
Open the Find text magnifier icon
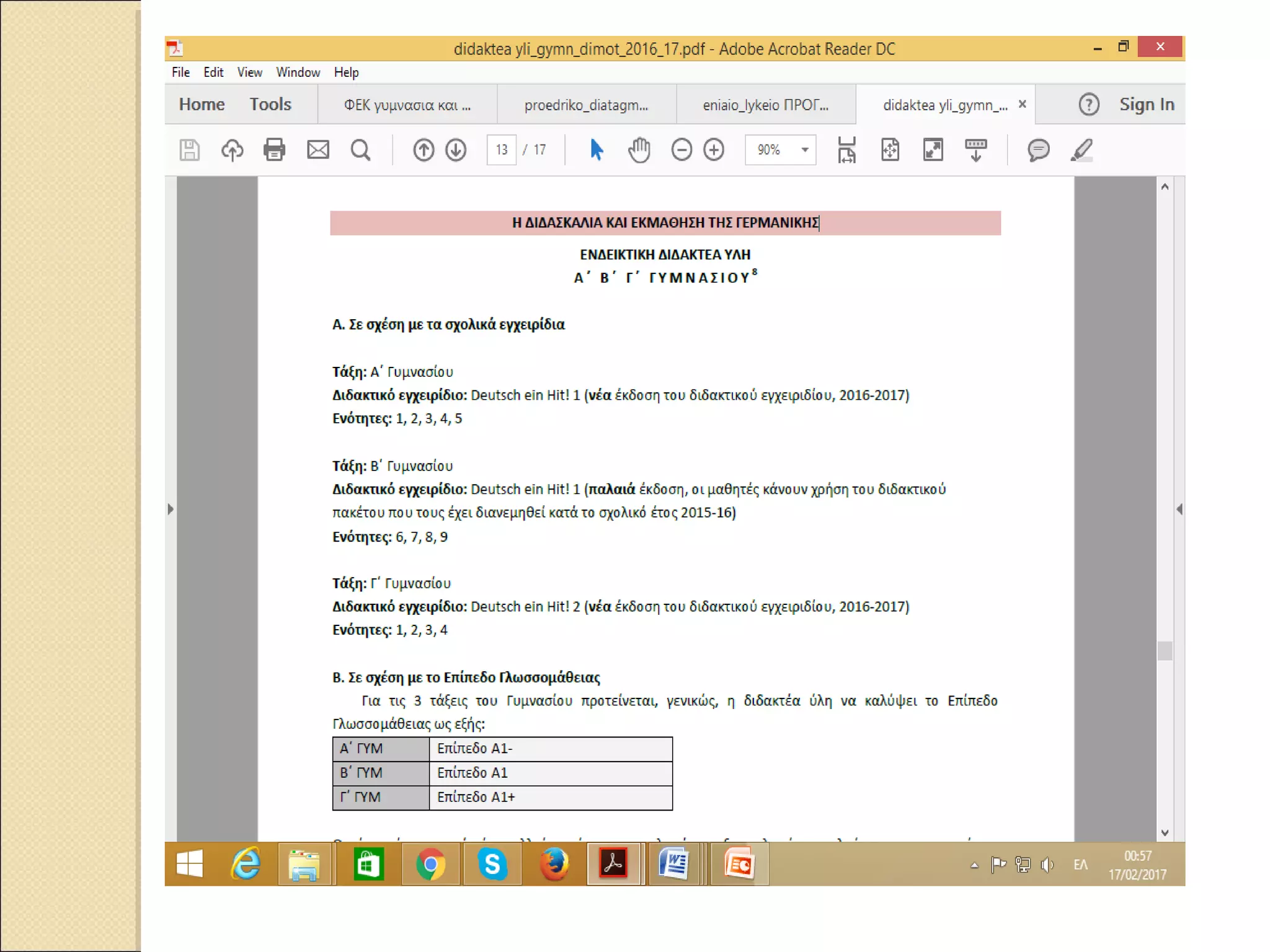coord(360,150)
